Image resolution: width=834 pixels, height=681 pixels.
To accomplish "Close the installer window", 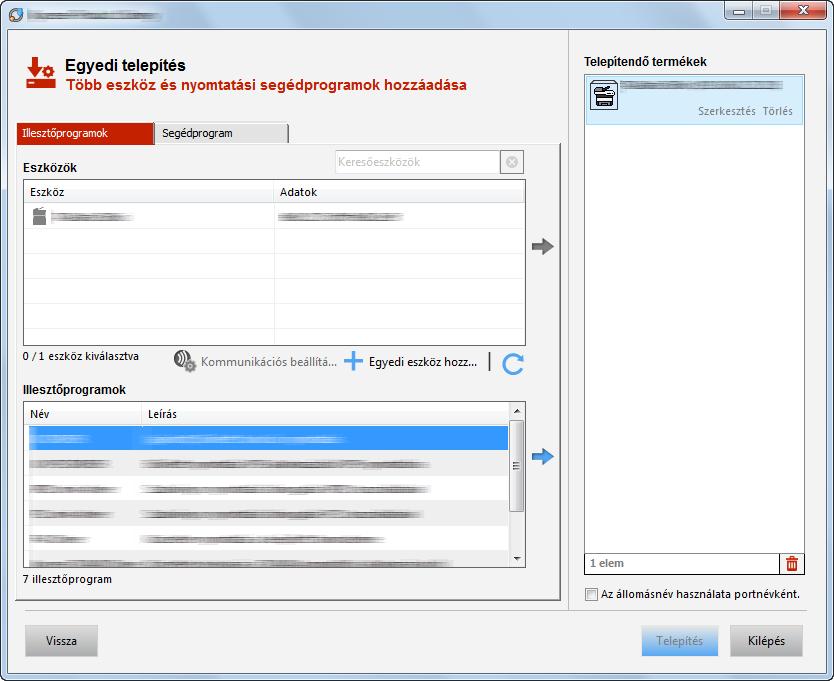I will click(x=803, y=11).
